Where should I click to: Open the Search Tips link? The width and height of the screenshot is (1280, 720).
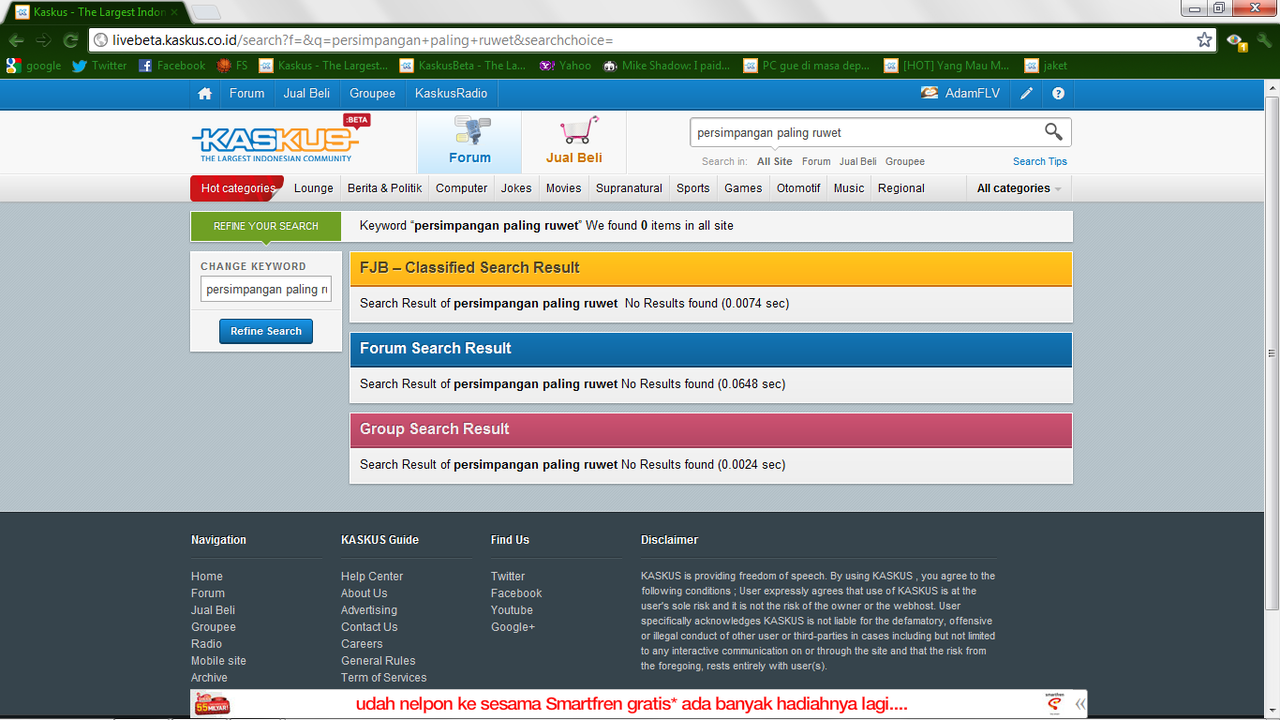click(1040, 161)
